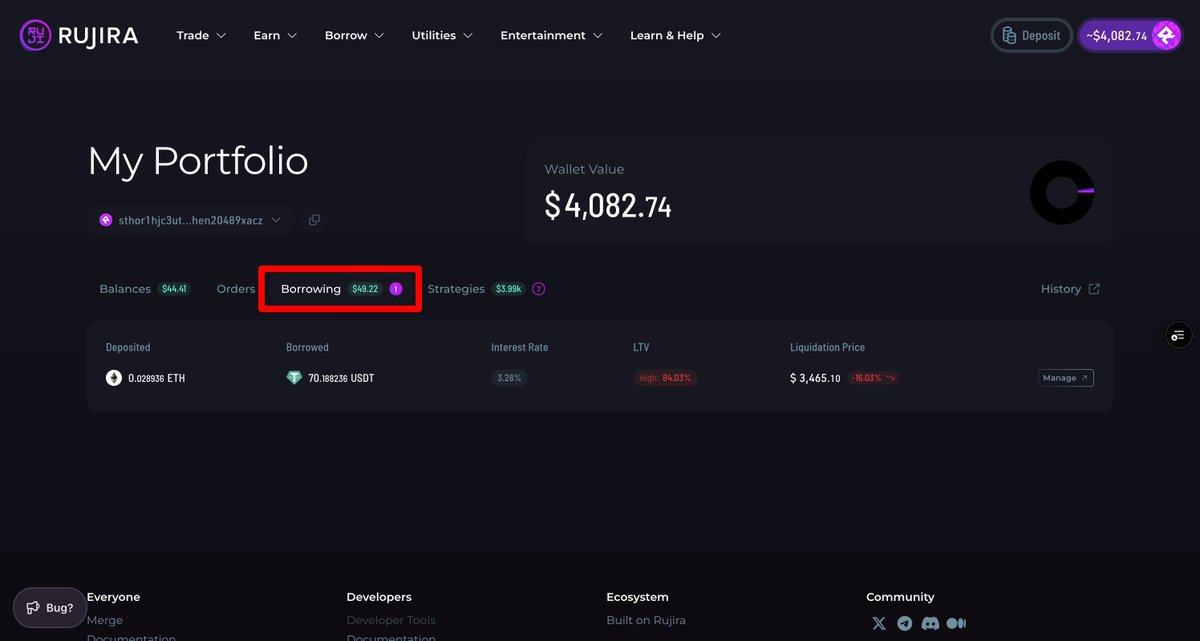Click the Bug? report button
This screenshot has width=1200, height=641.
[50, 607]
